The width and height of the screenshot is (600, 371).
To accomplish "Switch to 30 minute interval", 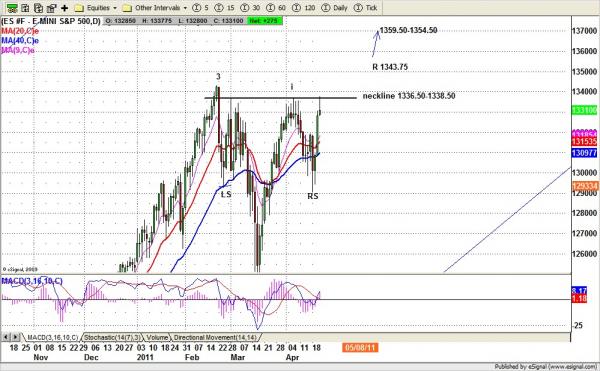I will pyautogui.click(x=250, y=8).
